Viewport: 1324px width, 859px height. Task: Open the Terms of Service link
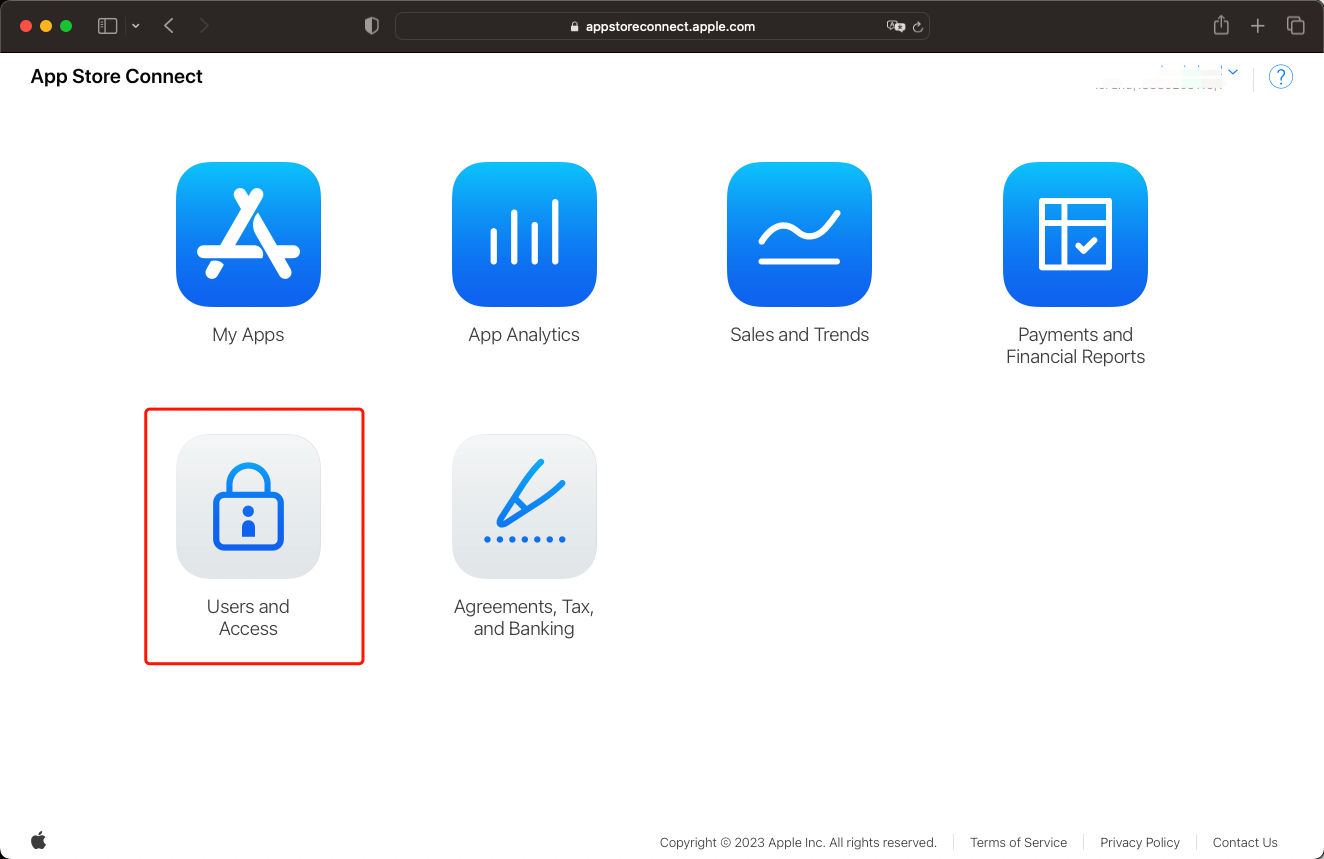tap(1018, 842)
